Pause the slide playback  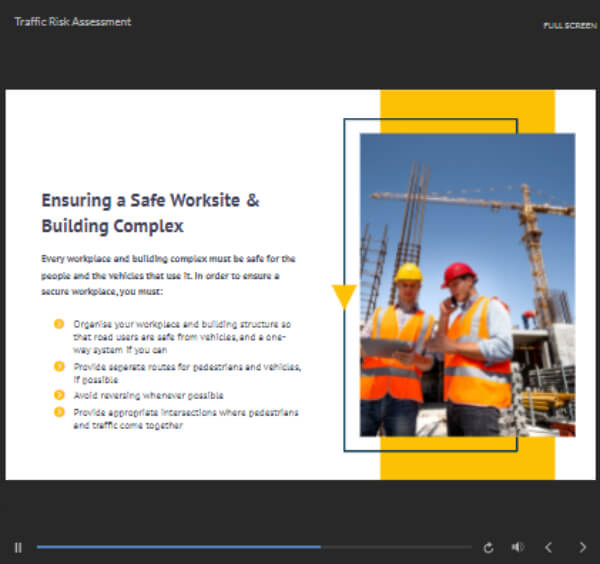point(18,547)
